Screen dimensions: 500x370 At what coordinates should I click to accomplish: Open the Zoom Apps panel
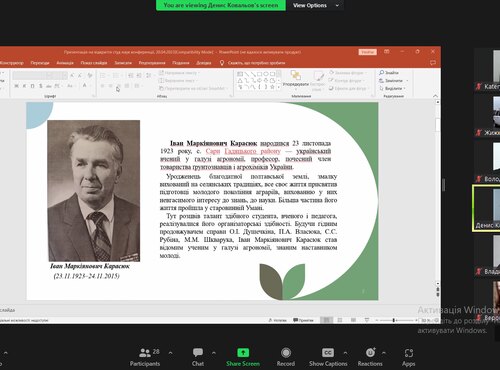[x=408, y=357]
